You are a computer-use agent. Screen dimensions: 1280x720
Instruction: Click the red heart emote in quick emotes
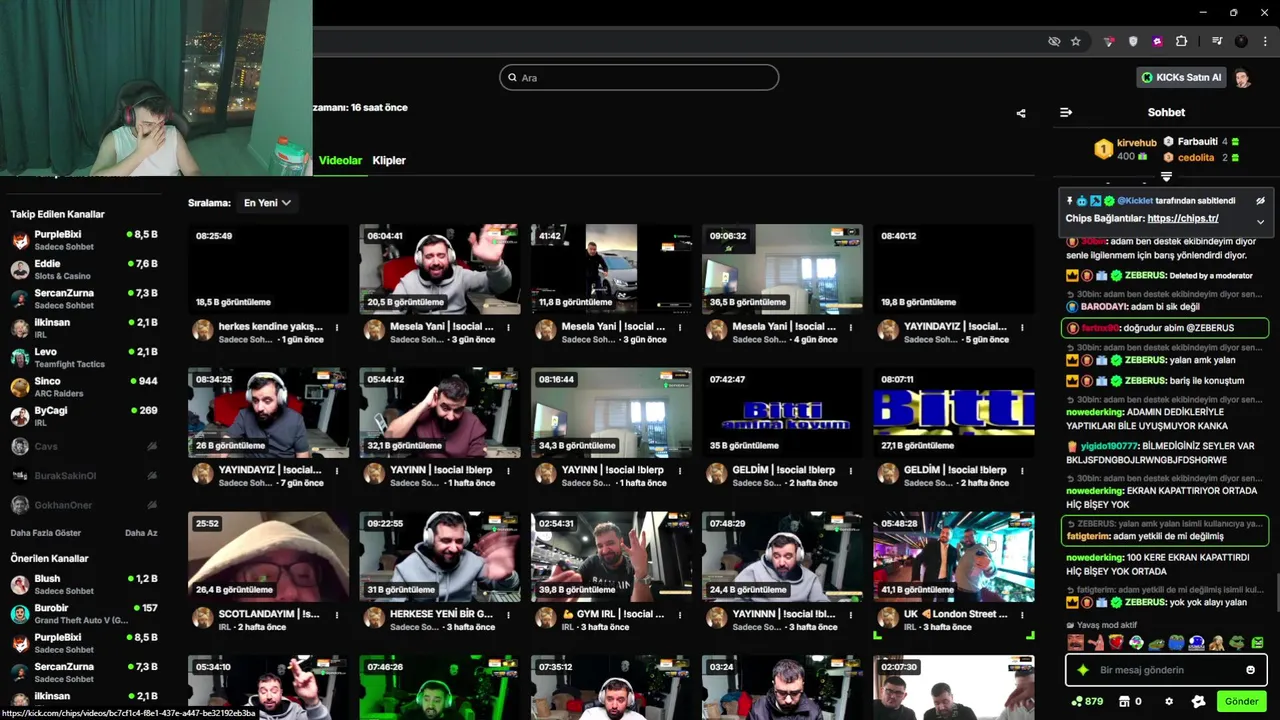1116,643
